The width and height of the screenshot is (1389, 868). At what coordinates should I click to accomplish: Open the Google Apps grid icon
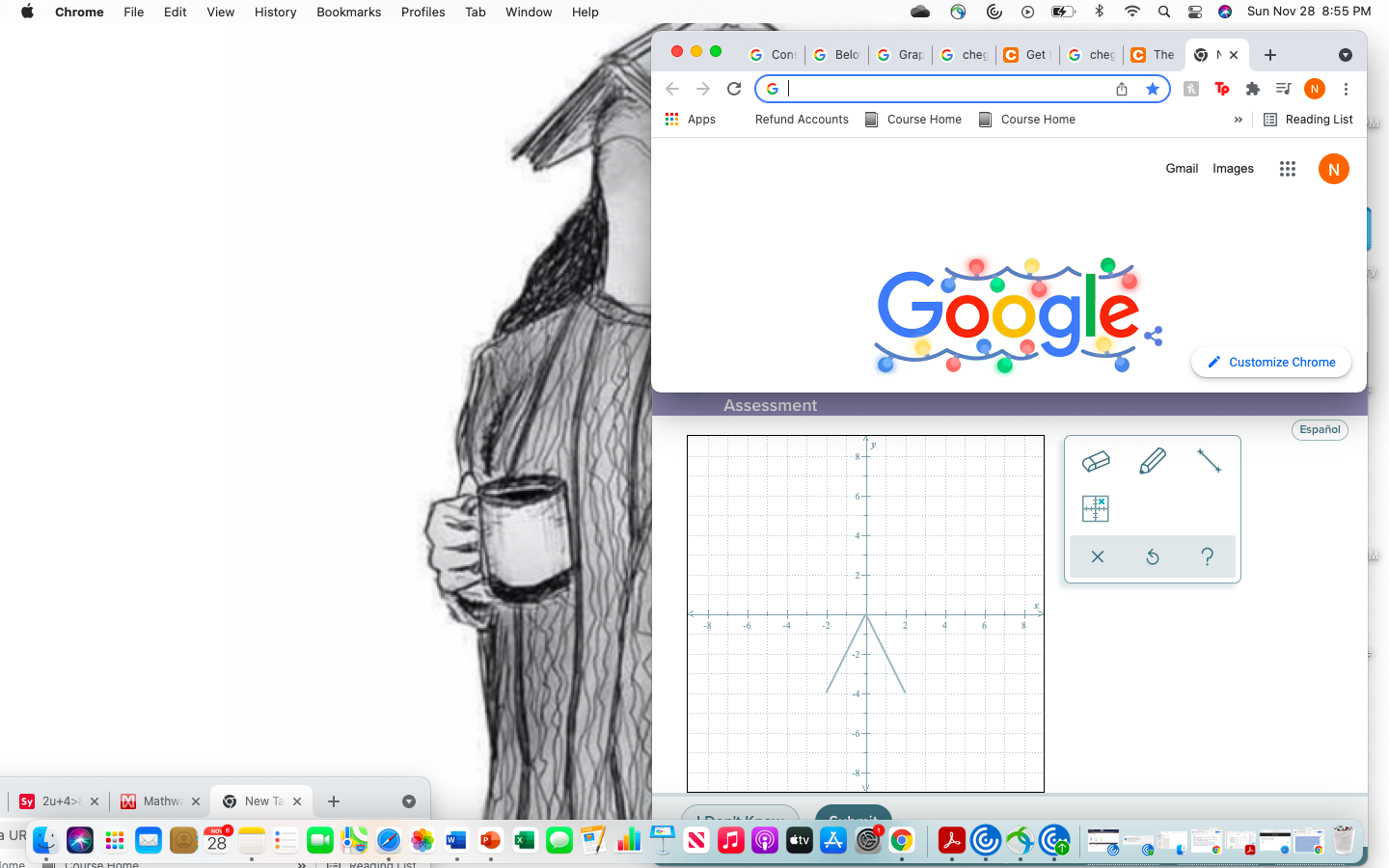tap(1287, 168)
